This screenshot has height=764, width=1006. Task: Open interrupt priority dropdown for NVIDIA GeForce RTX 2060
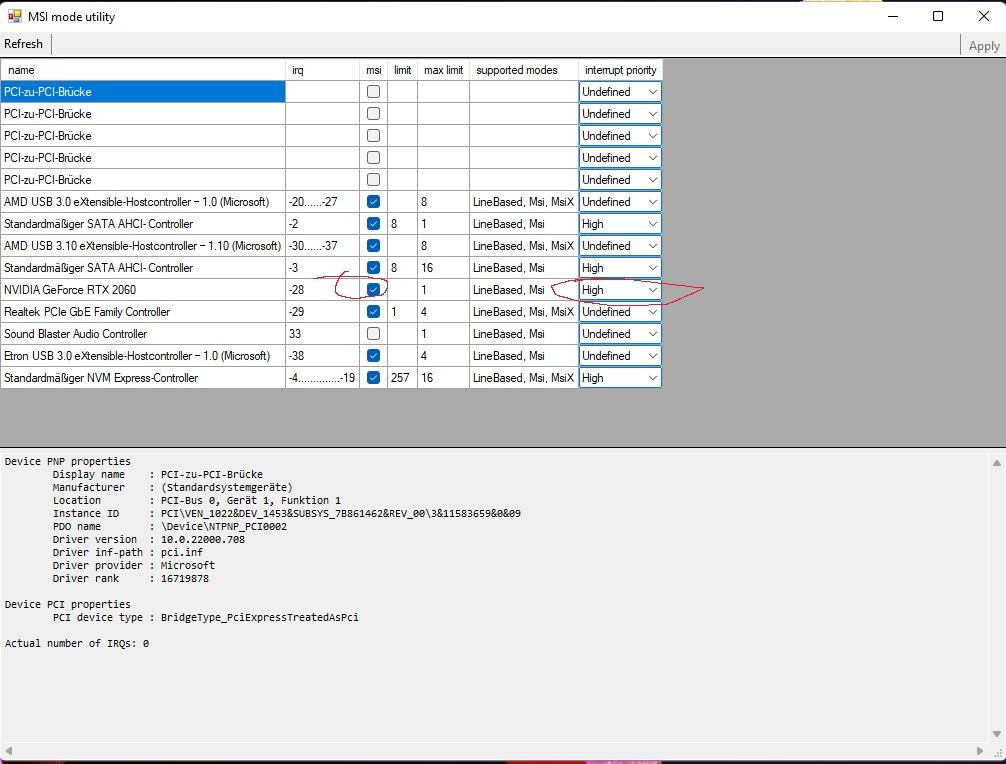[620, 290]
